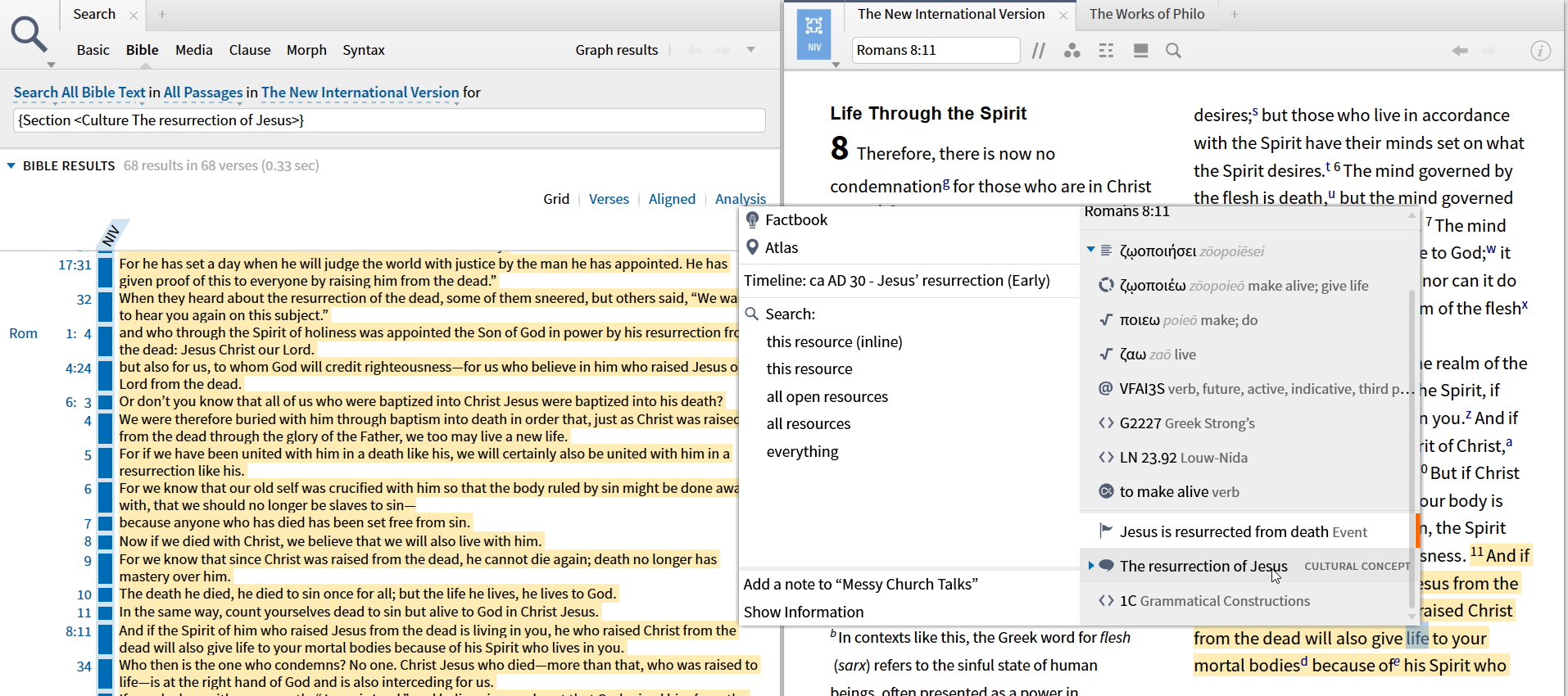Switch to the Syntax search type
Screen dimensions: 1568x696
tap(364, 50)
